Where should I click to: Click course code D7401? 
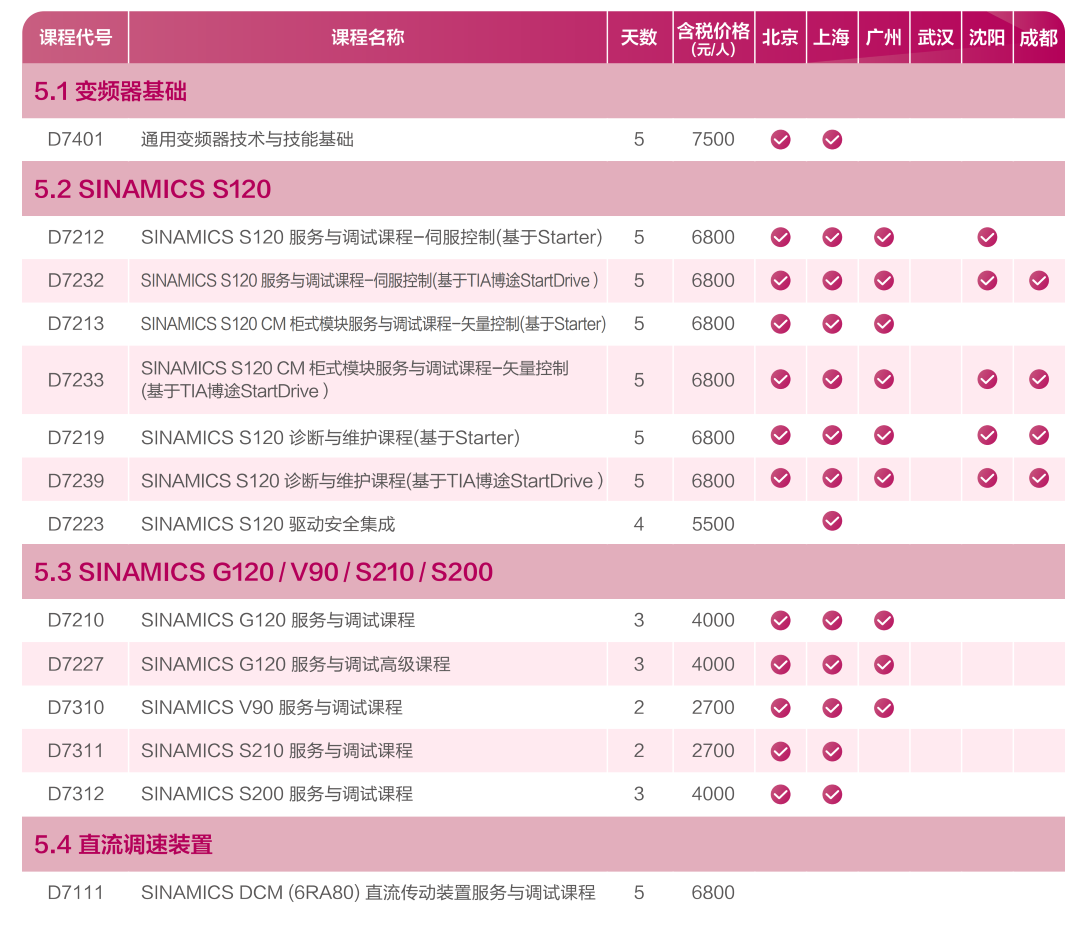[x=75, y=139]
